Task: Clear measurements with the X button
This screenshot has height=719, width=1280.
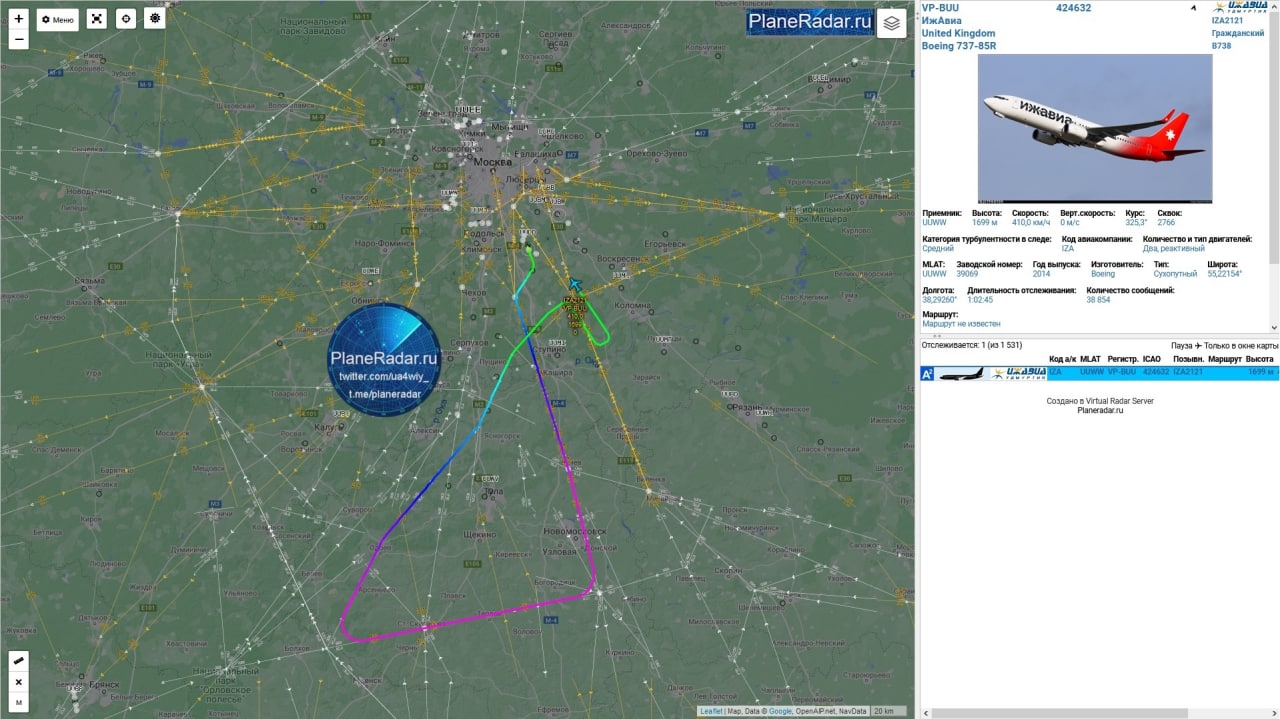Action: (x=18, y=682)
